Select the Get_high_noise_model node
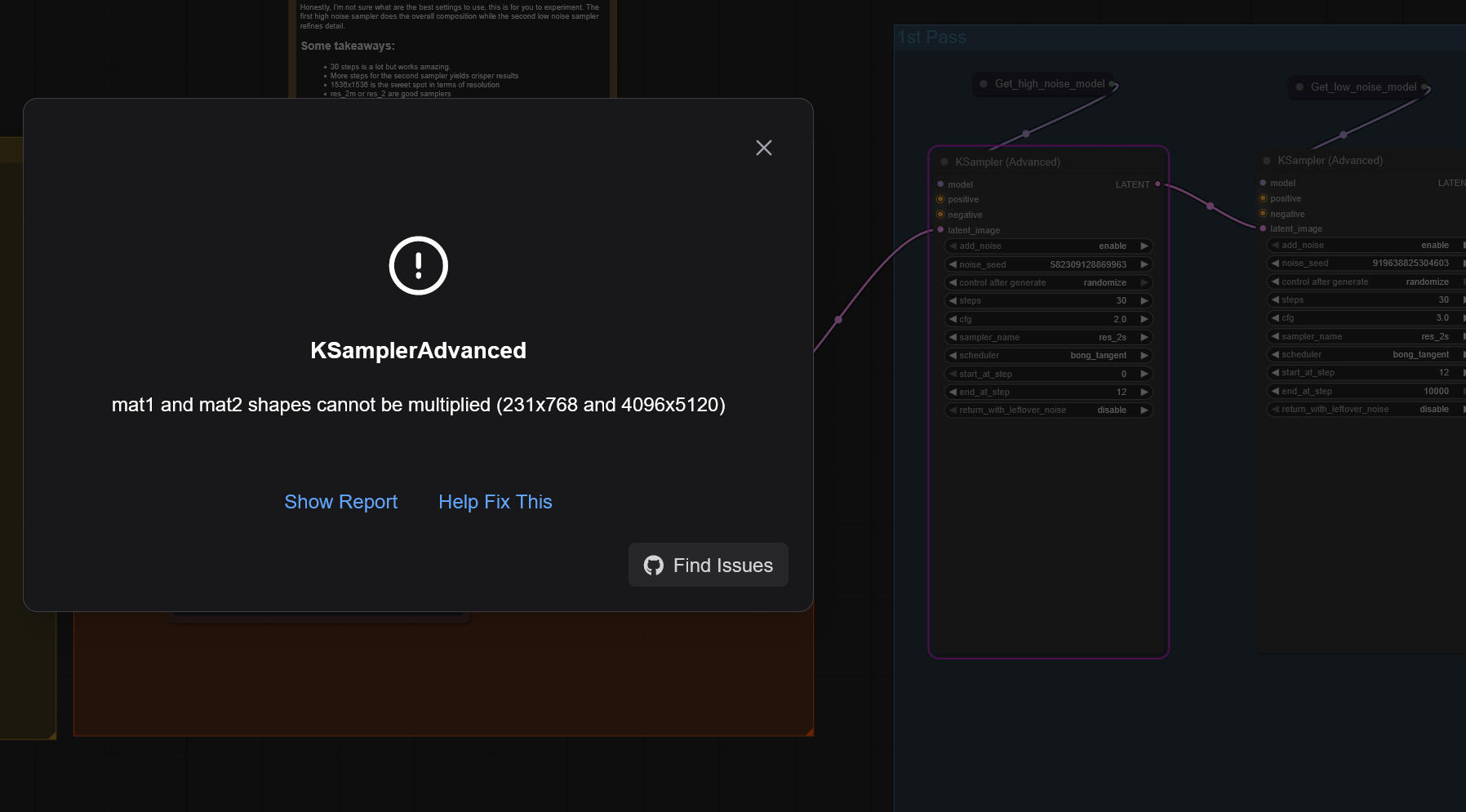This screenshot has height=812, width=1466. click(1045, 83)
